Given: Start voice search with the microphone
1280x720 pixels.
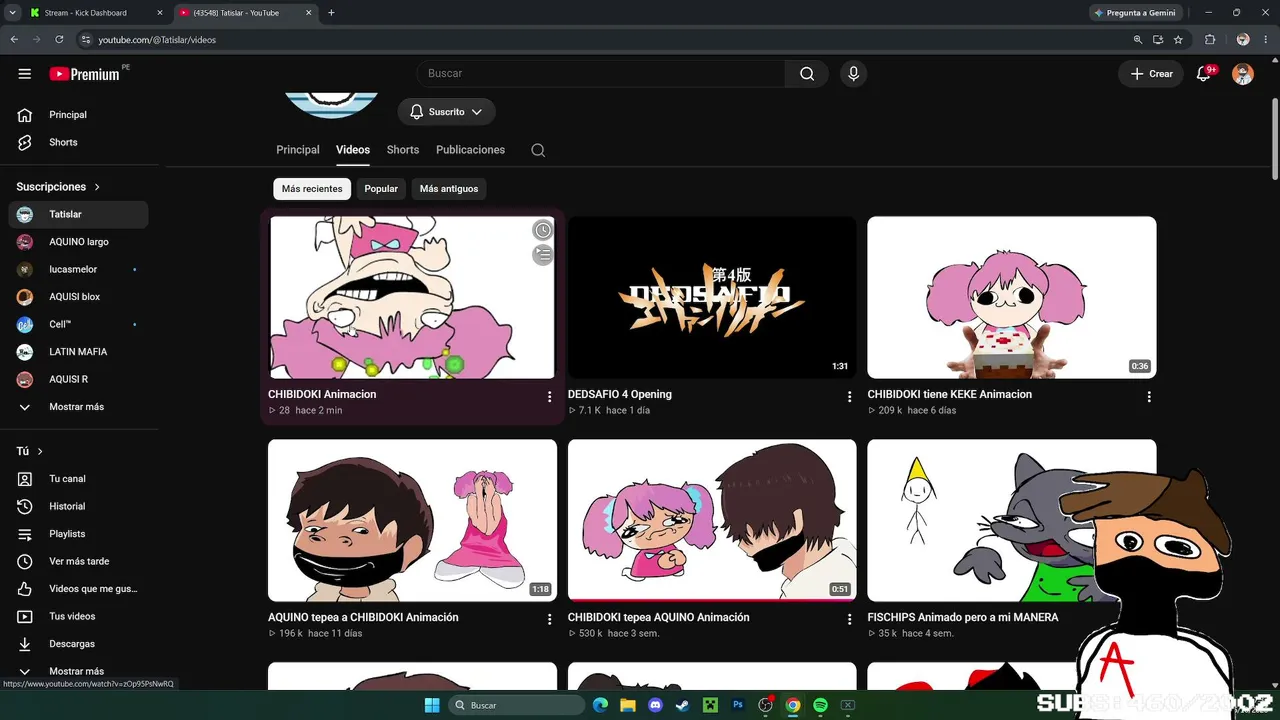Looking at the screenshot, I should point(853,74).
